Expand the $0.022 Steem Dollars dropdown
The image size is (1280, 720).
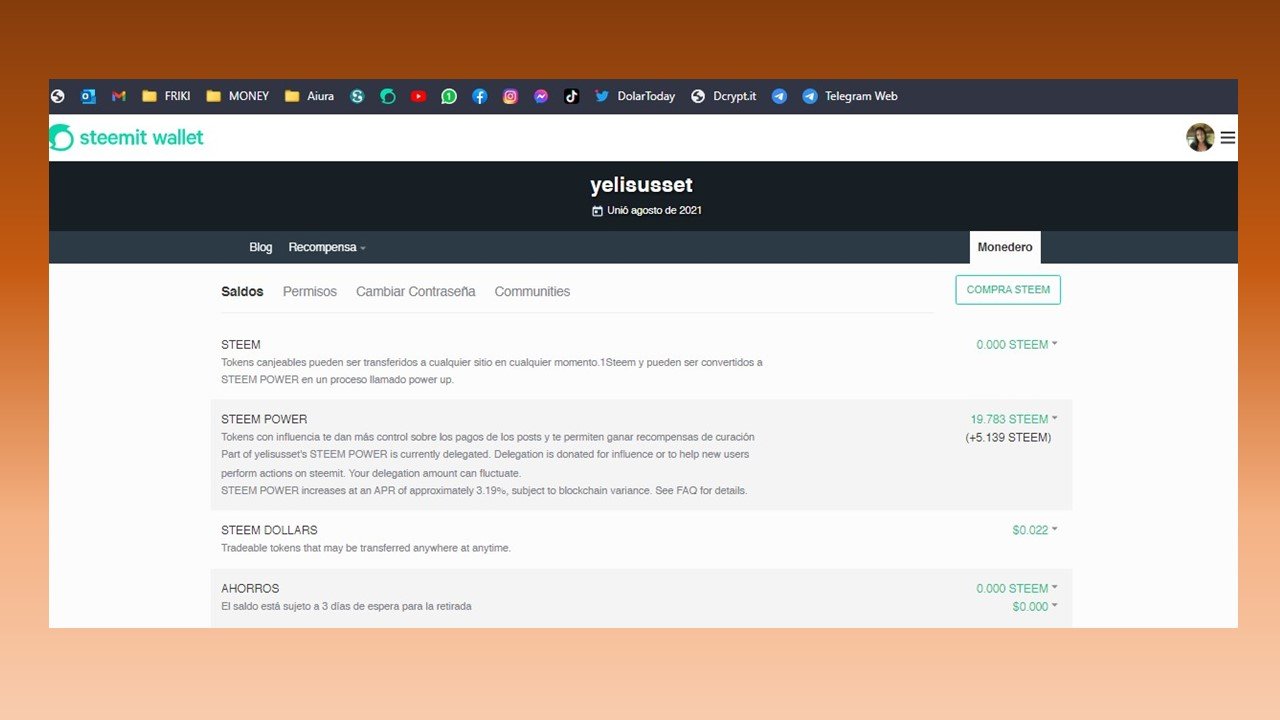coord(1035,530)
